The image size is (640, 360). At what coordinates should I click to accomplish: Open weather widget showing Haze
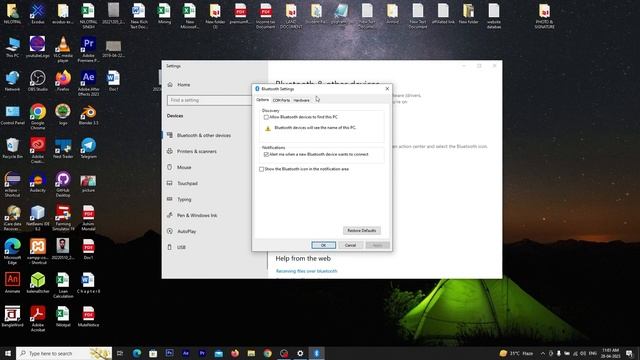[x=516, y=353]
